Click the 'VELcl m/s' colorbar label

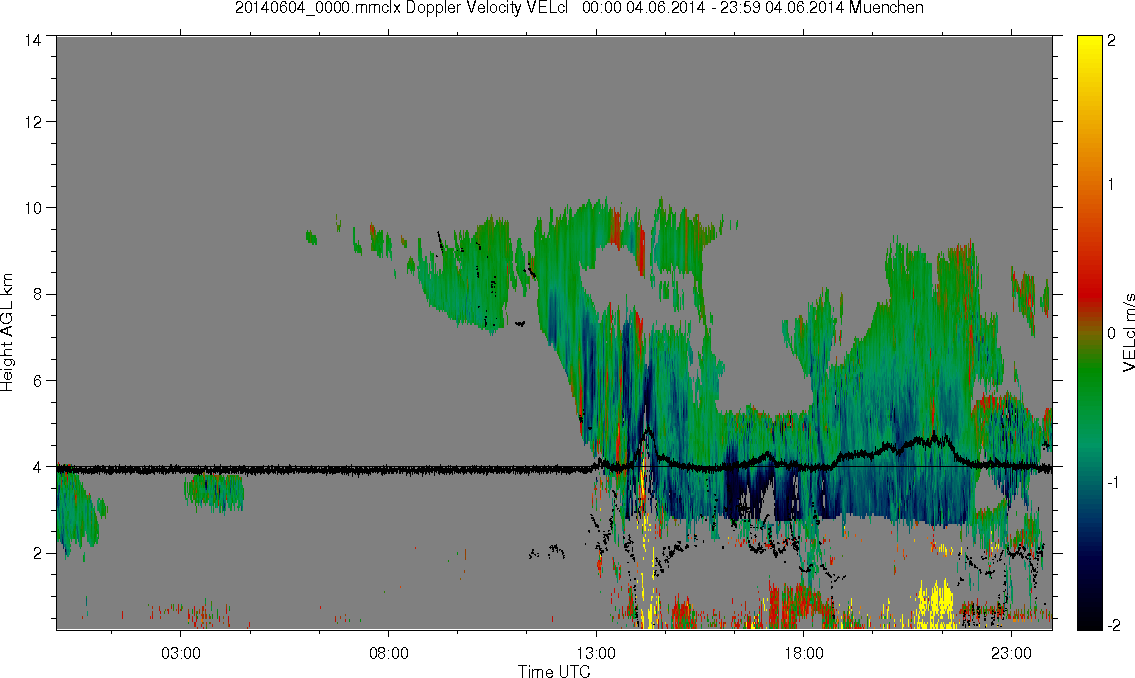[x=1128, y=333]
